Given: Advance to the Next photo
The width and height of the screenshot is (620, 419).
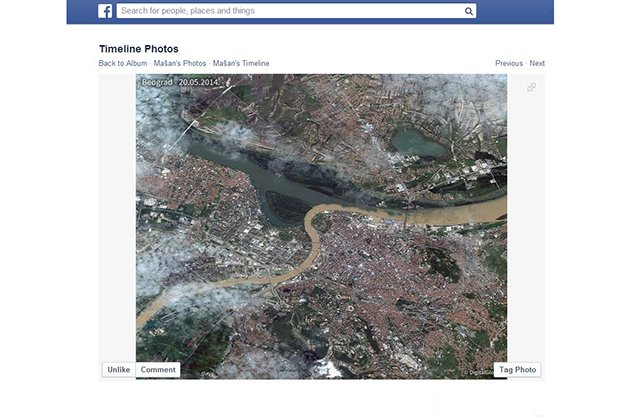Looking at the screenshot, I should [537, 63].
